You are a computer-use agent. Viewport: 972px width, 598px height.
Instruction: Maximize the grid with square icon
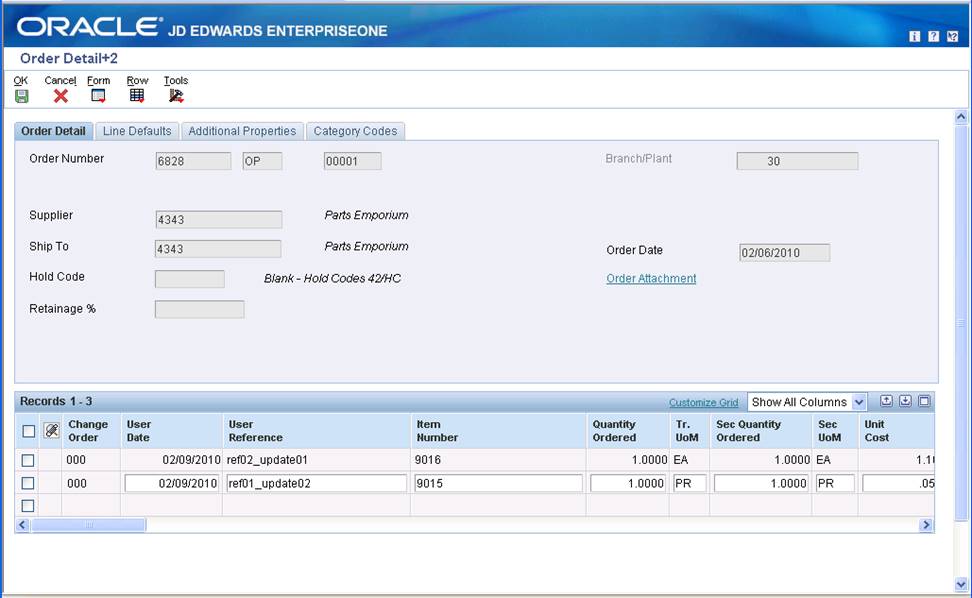924,401
